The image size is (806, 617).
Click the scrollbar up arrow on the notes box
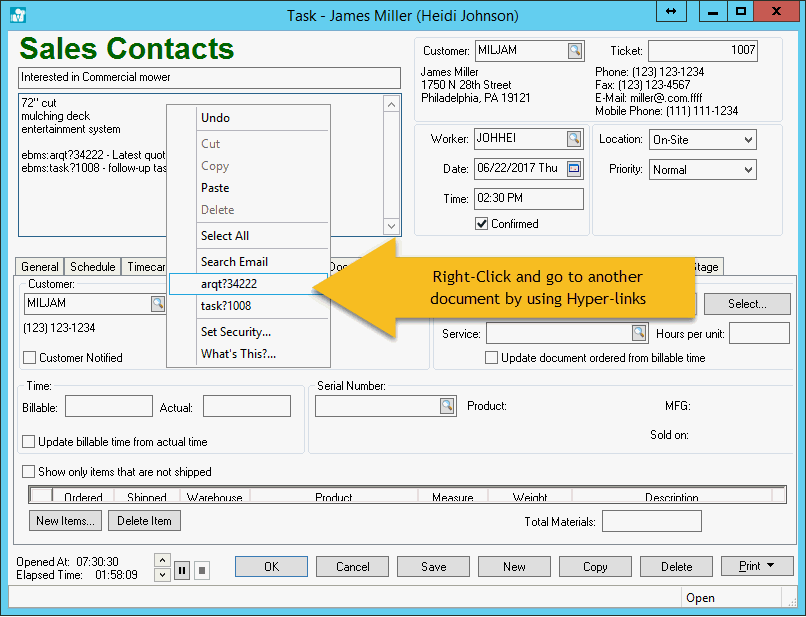(391, 103)
